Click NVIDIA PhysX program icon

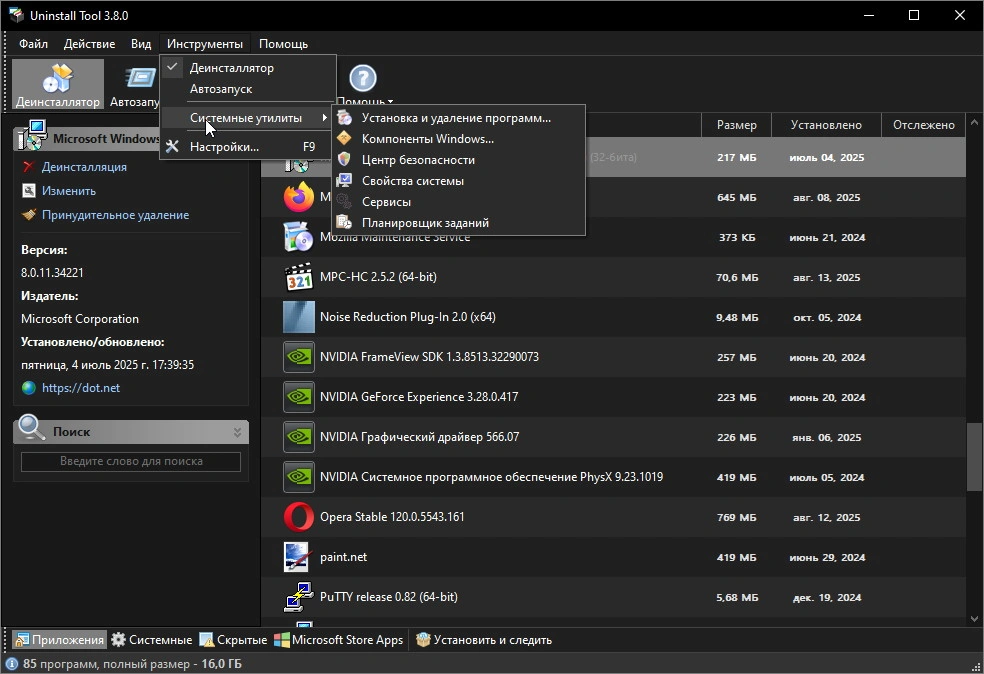[x=299, y=477]
